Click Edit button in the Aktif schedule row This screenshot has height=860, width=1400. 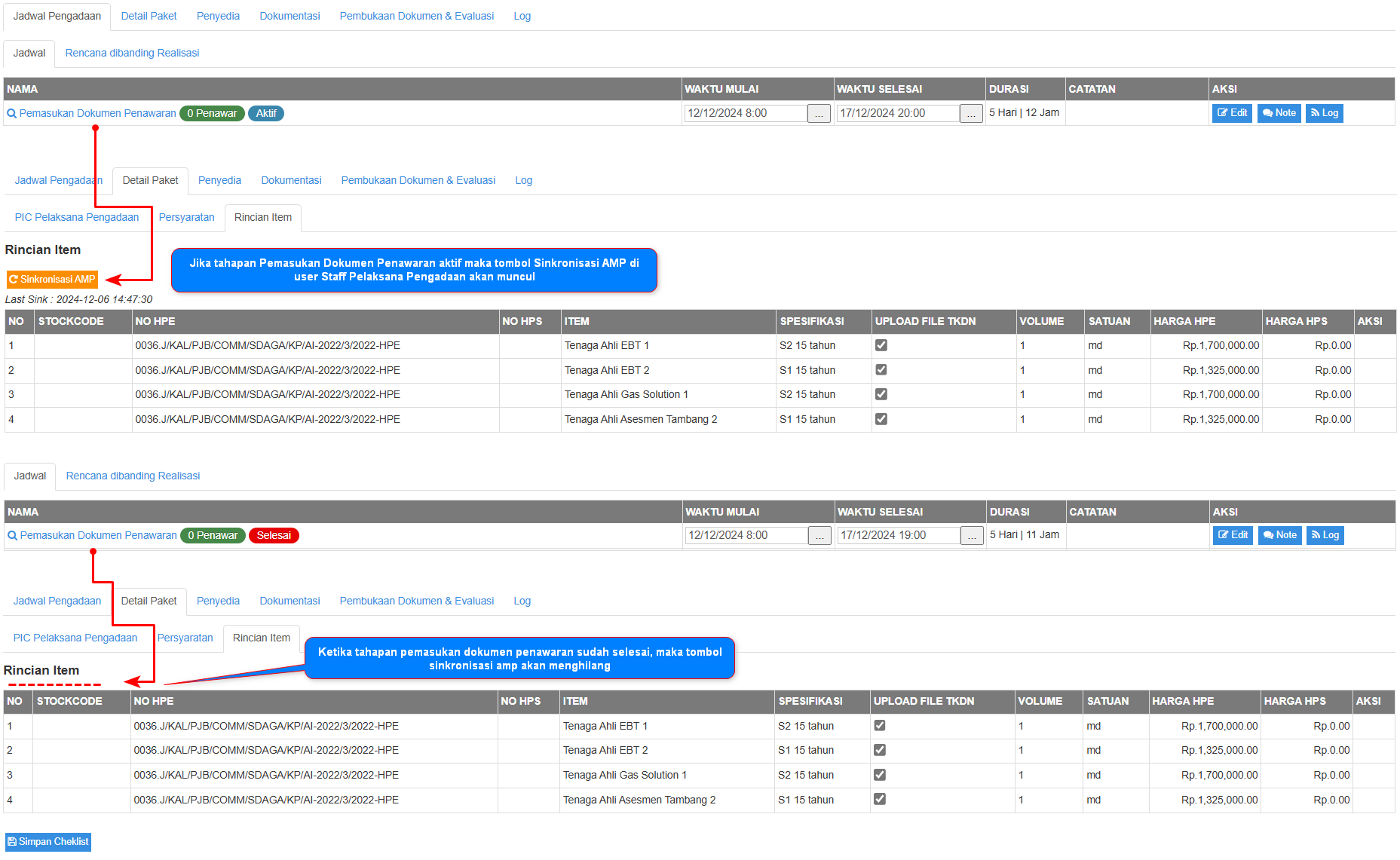1232,113
